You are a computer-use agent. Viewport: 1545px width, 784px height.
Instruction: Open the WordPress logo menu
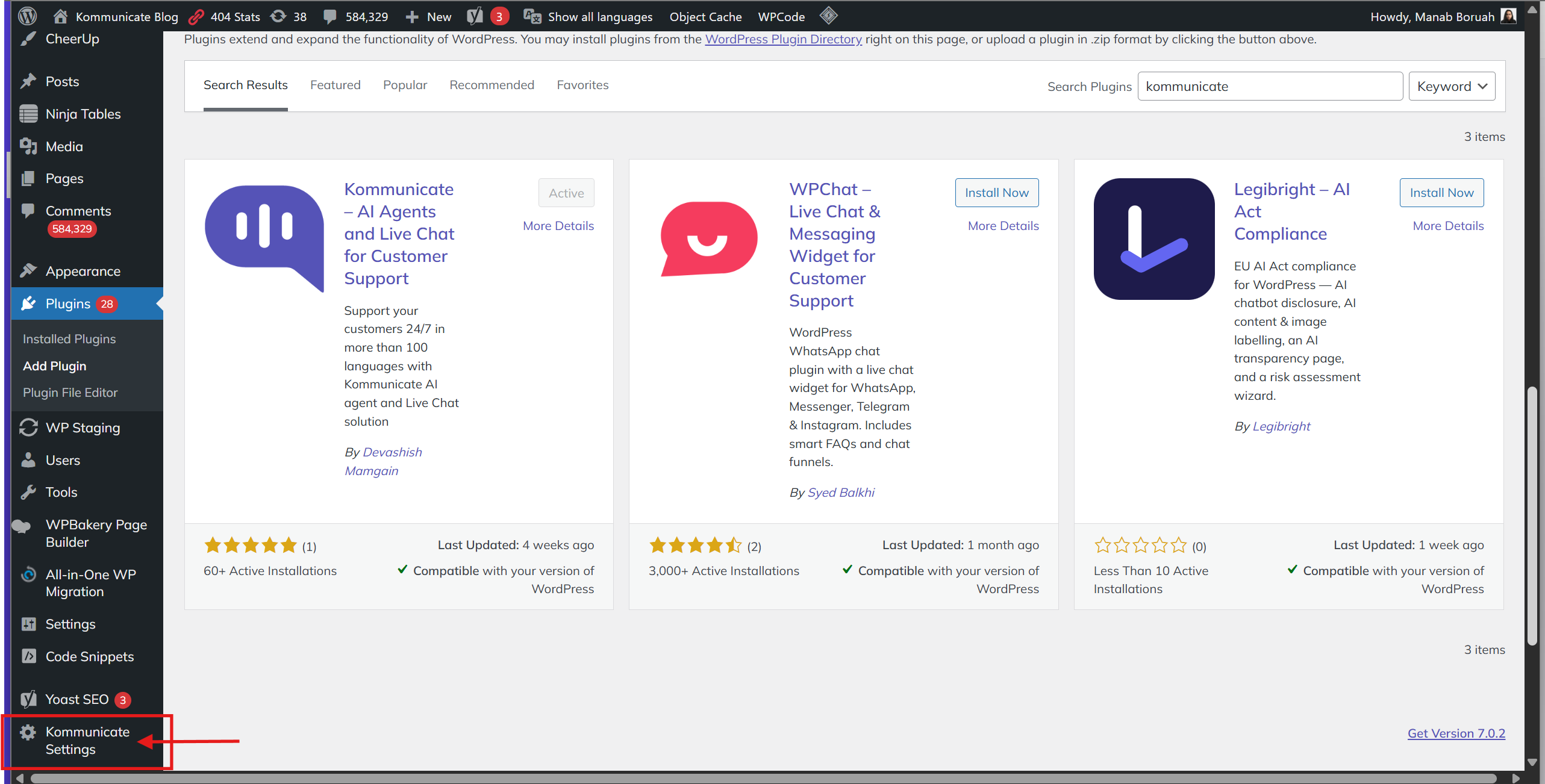tap(27, 16)
